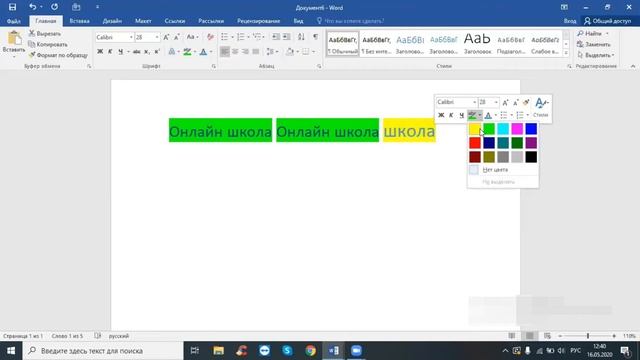The width and height of the screenshot is (640, 360).
Task: Switch to Ссылки tab
Action: click(x=175, y=21)
